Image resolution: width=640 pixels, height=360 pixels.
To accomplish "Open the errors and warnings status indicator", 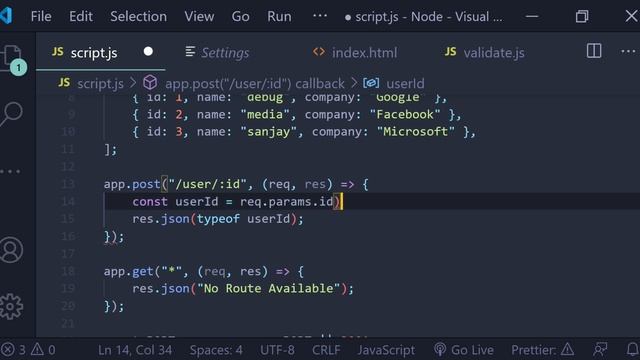I will pos(28,350).
